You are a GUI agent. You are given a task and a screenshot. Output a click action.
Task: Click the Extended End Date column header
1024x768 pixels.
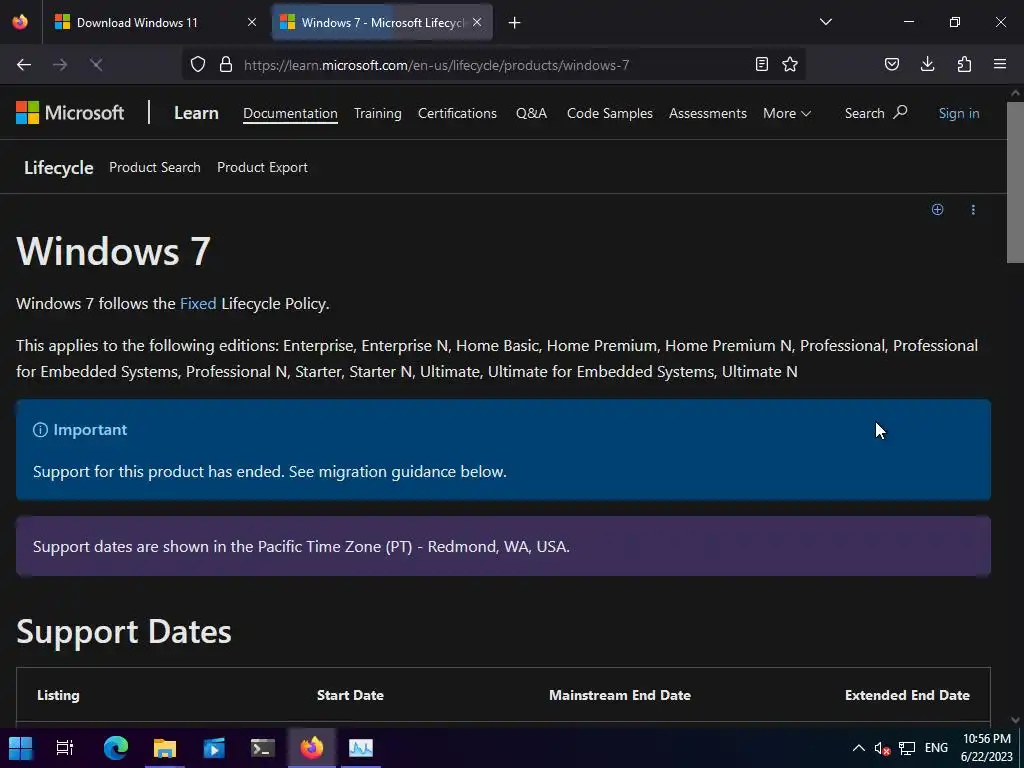tap(907, 695)
